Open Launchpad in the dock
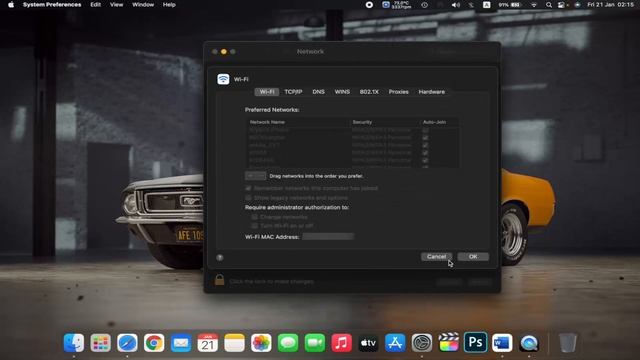This screenshot has height=360, width=640. point(100,343)
